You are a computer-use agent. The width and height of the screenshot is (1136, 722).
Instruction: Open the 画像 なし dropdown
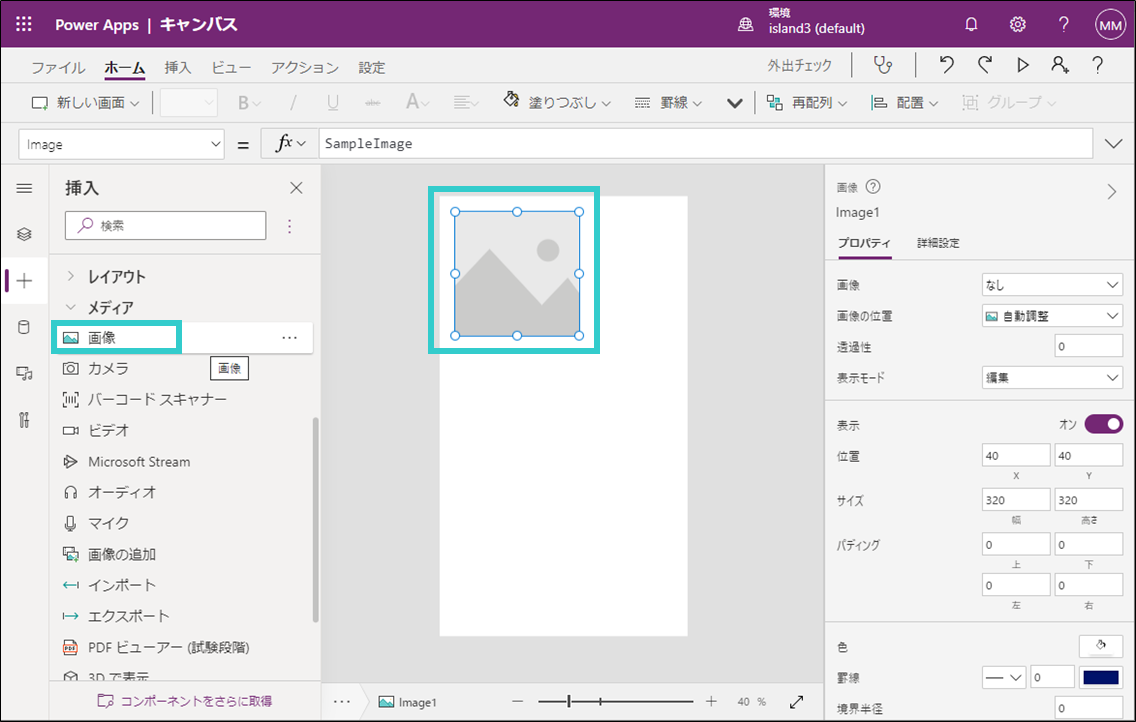tap(1052, 285)
